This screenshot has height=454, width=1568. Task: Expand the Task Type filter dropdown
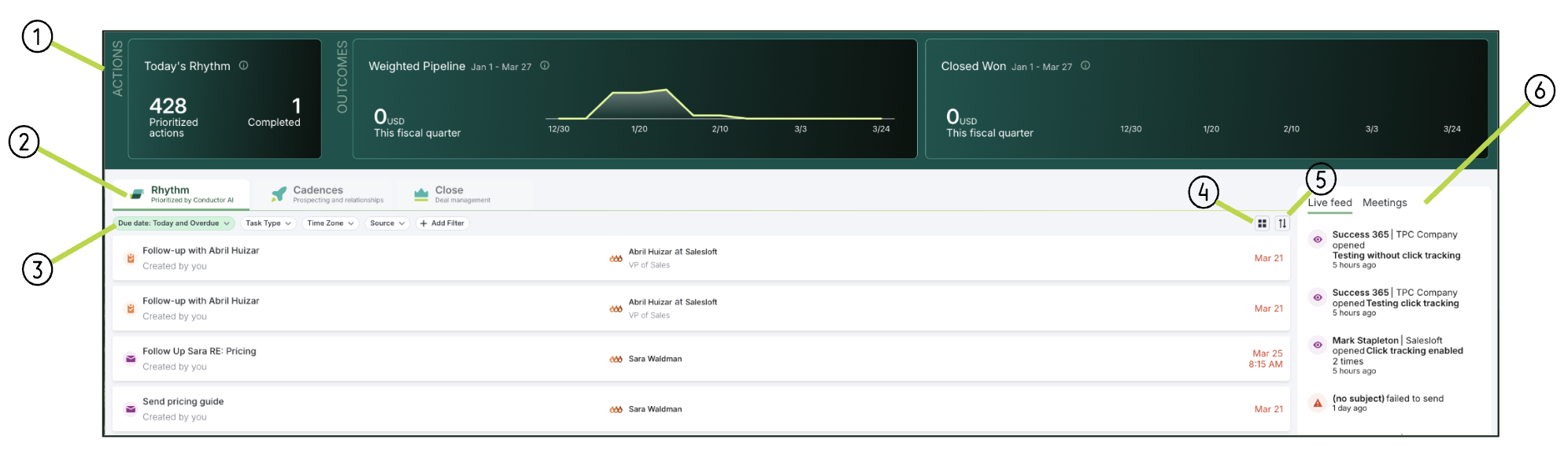(268, 223)
